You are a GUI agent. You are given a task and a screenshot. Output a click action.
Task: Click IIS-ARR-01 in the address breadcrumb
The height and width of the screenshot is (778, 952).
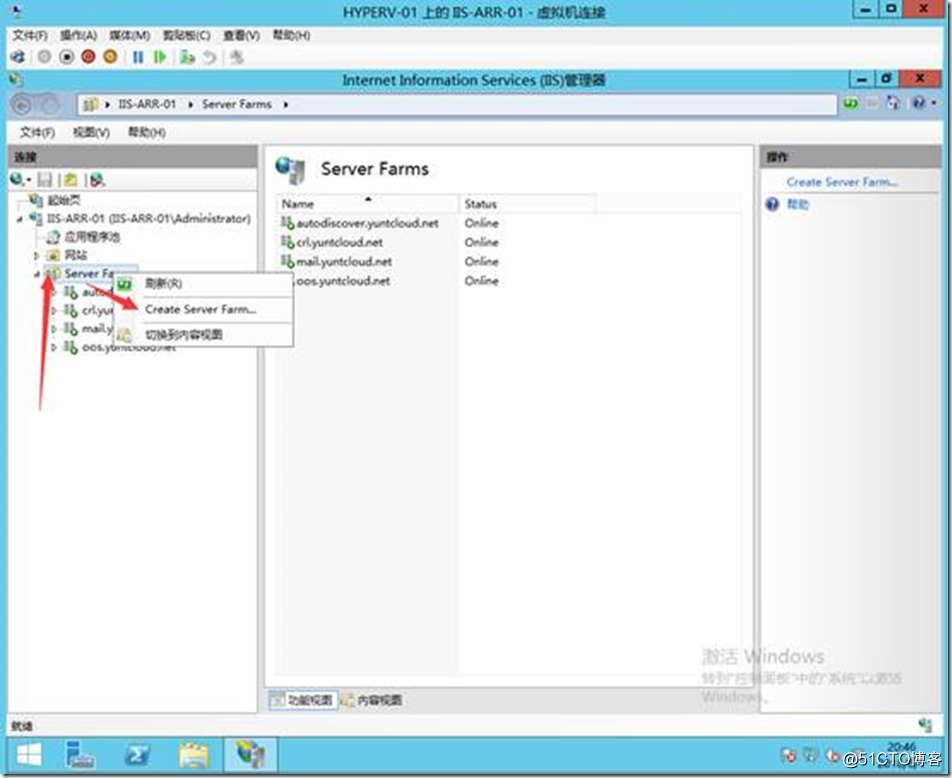146,104
